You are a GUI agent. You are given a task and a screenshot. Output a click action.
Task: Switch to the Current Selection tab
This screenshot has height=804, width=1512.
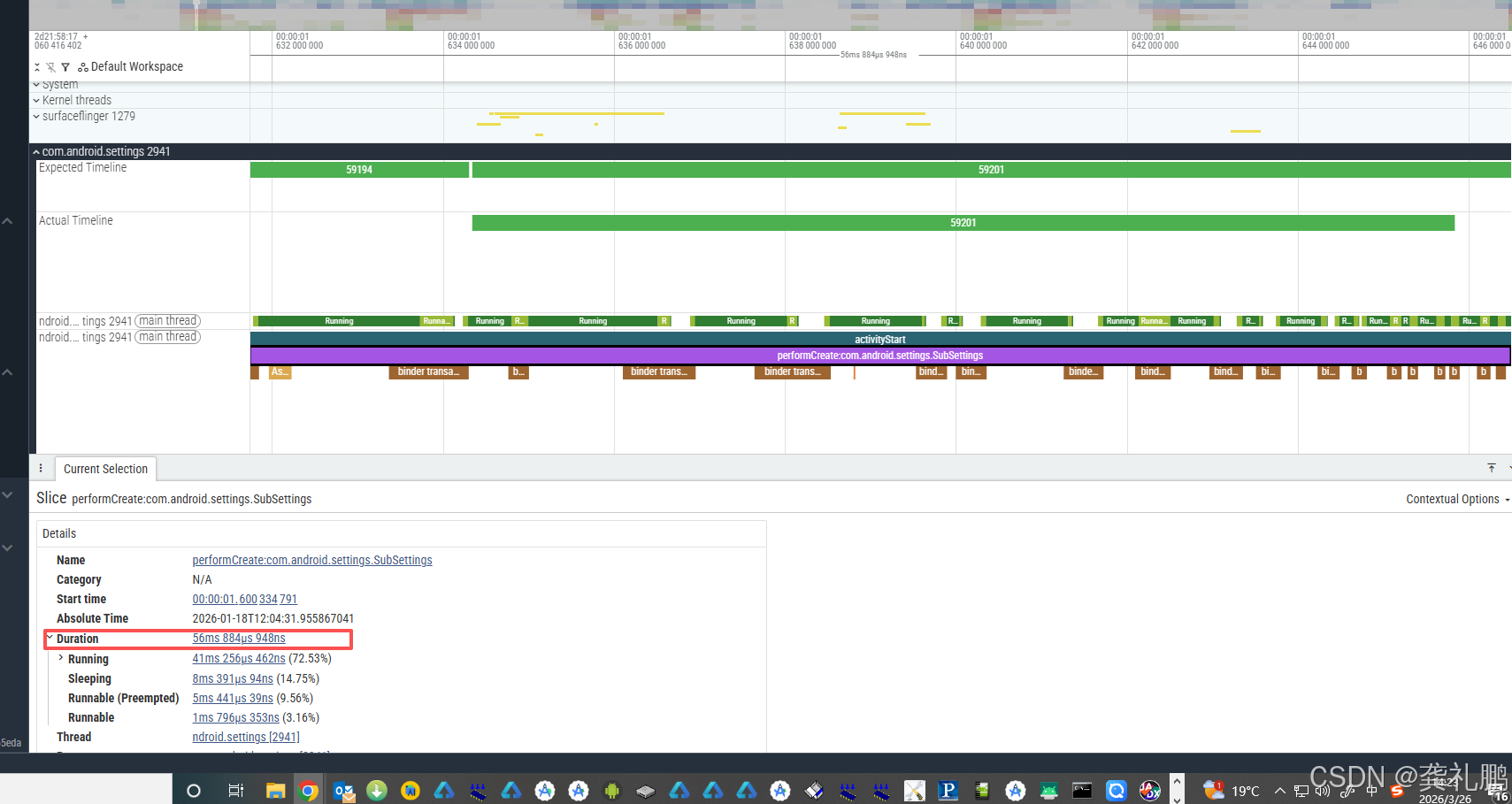coord(105,470)
